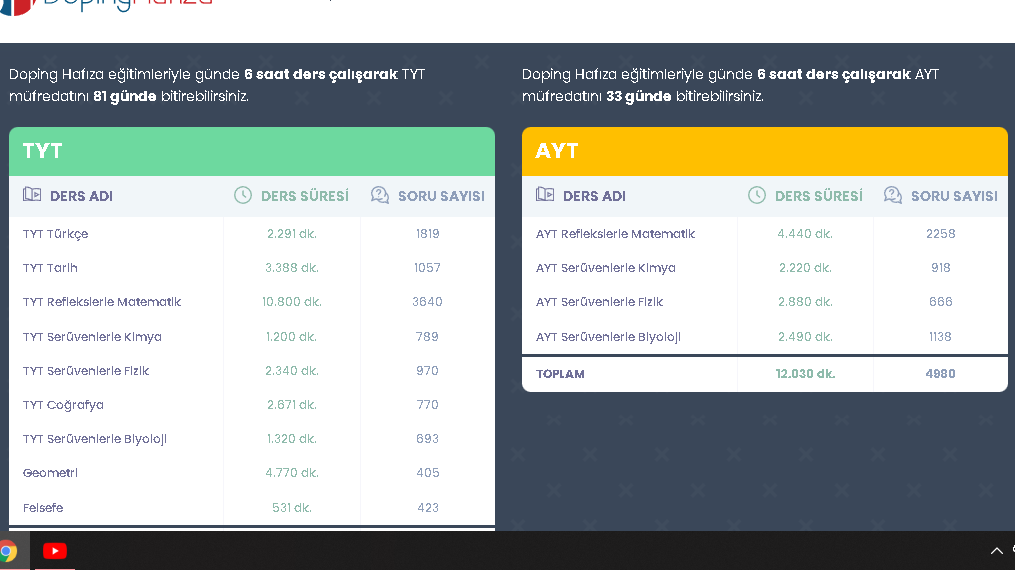Image resolution: width=1015 pixels, height=570 pixels.
Task: Click the 2258 question count
Action: [x=941, y=234]
